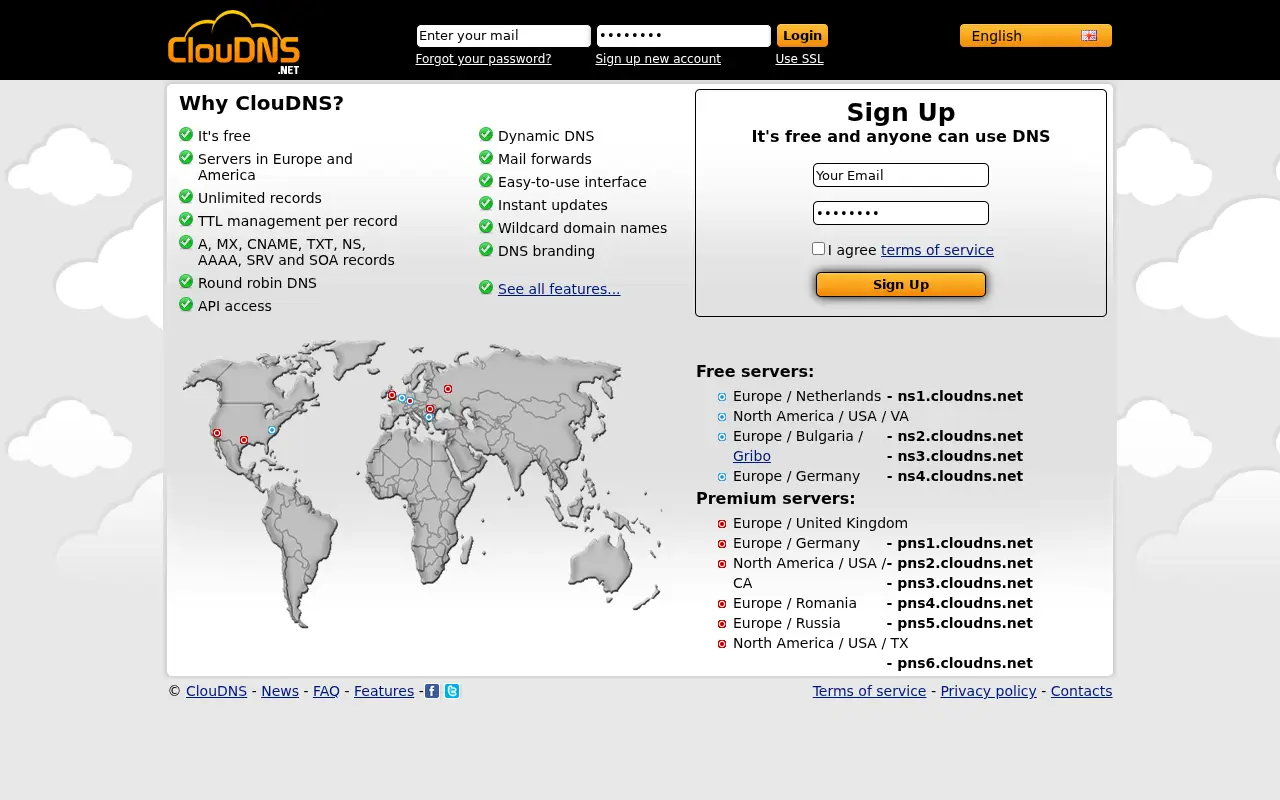Open the Gribo link under Free servers
1280x800 pixels.
click(x=752, y=456)
